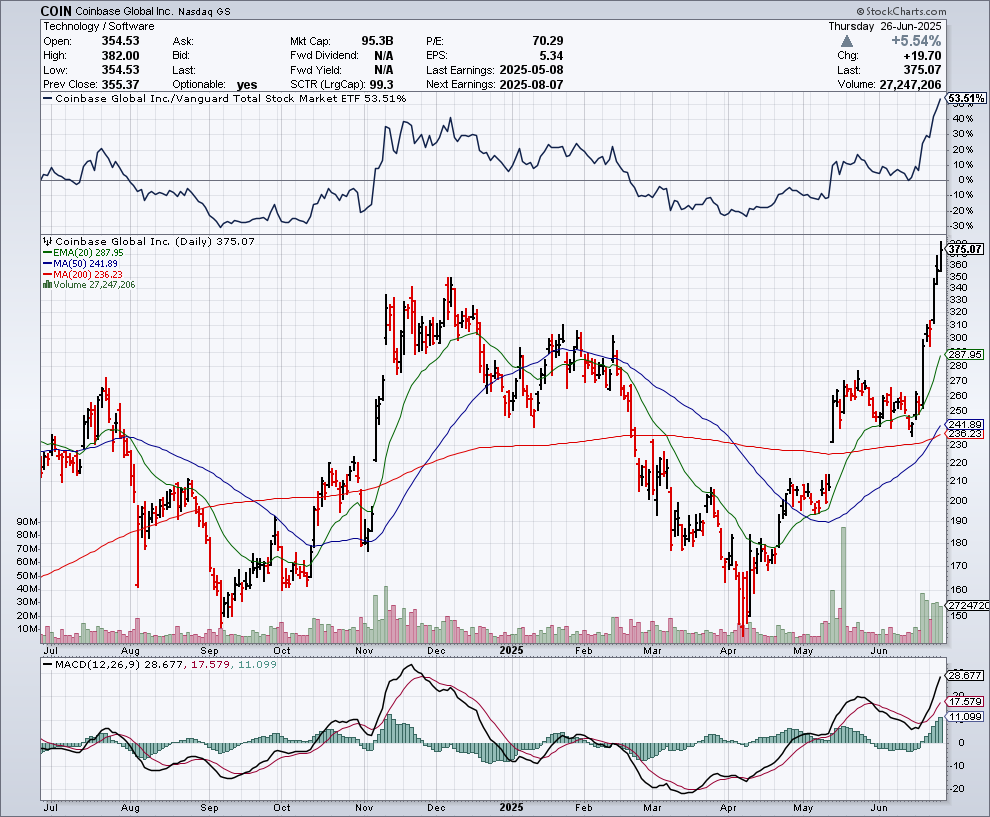Click the Apr label on the MACD panel time axis

click(x=728, y=808)
